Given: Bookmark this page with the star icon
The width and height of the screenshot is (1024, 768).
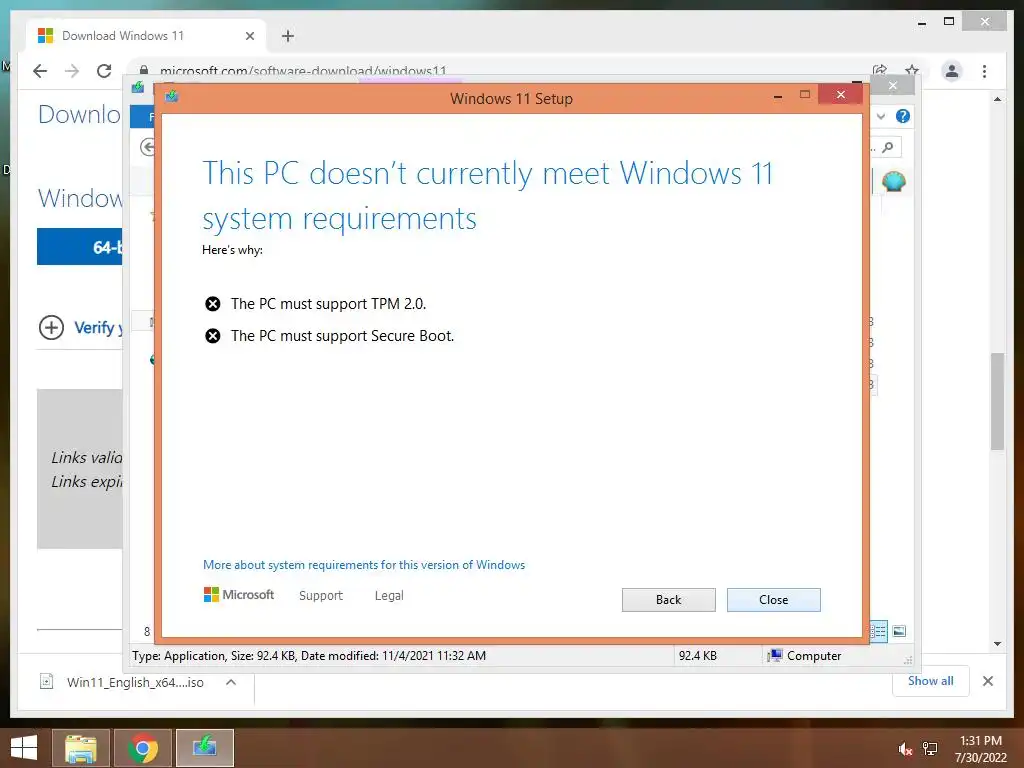Looking at the screenshot, I should pyautogui.click(x=912, y=70).
